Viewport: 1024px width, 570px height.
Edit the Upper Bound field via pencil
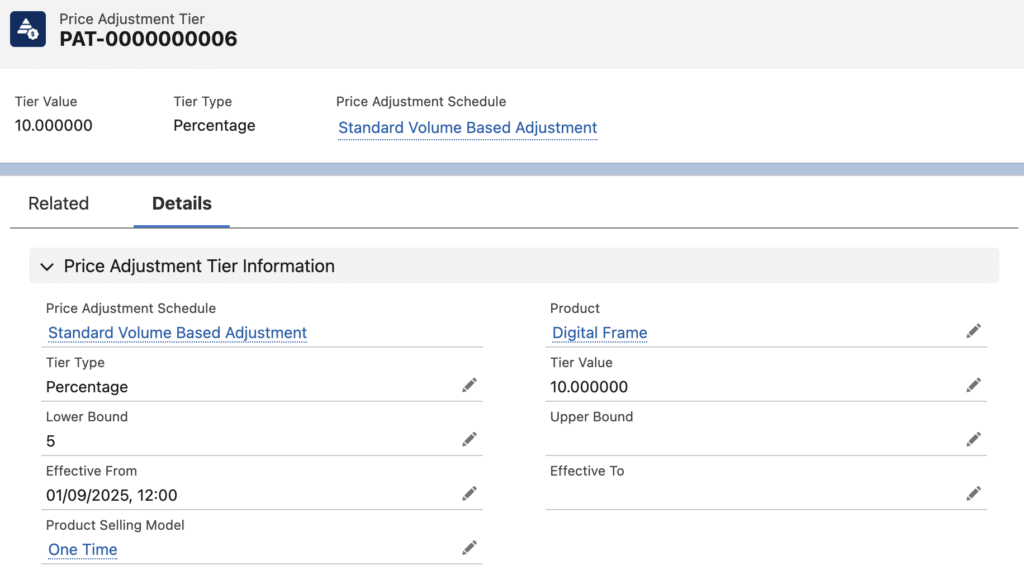pos(973,439)
